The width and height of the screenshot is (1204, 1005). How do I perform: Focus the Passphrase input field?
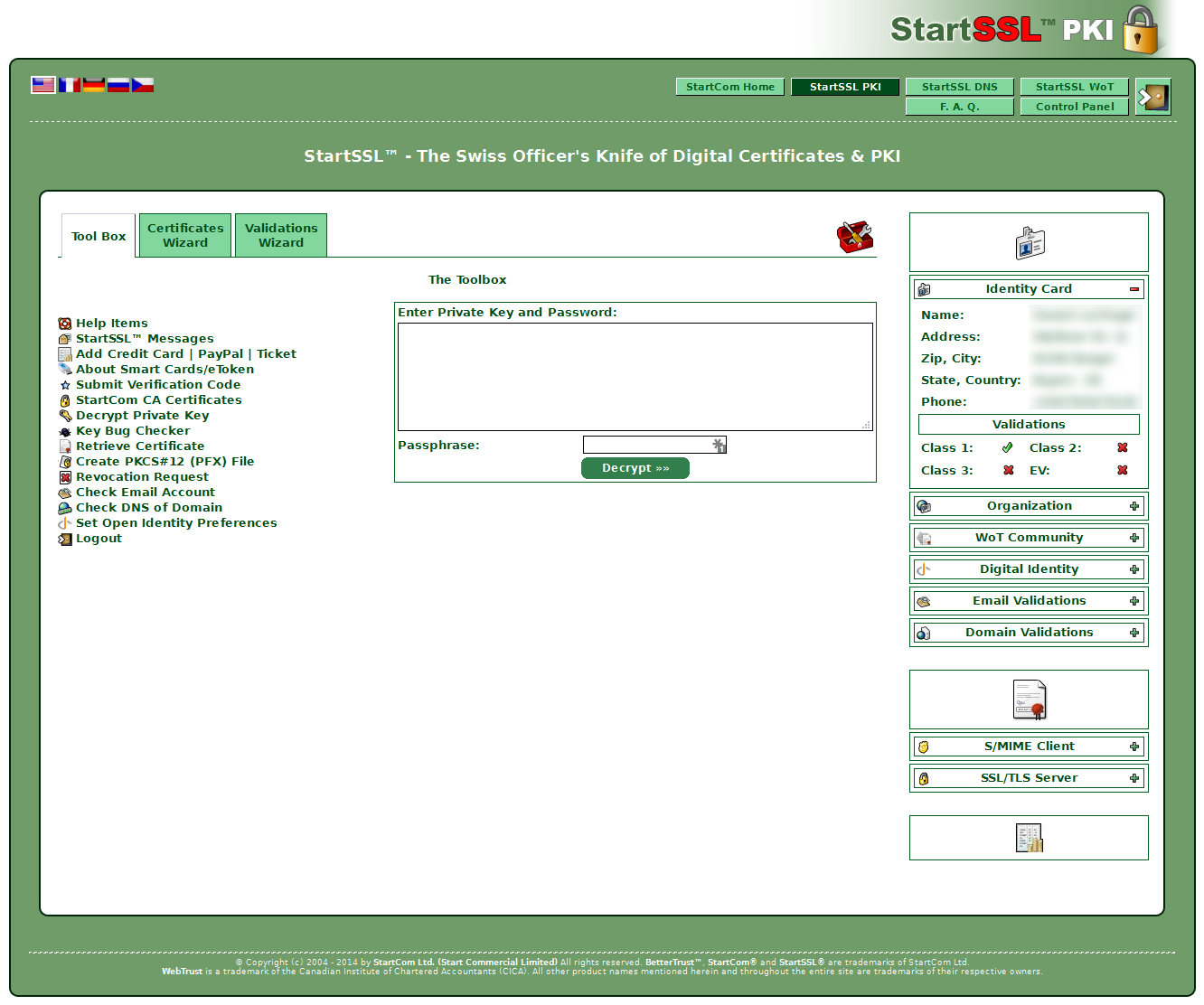[x=654, y=445]
